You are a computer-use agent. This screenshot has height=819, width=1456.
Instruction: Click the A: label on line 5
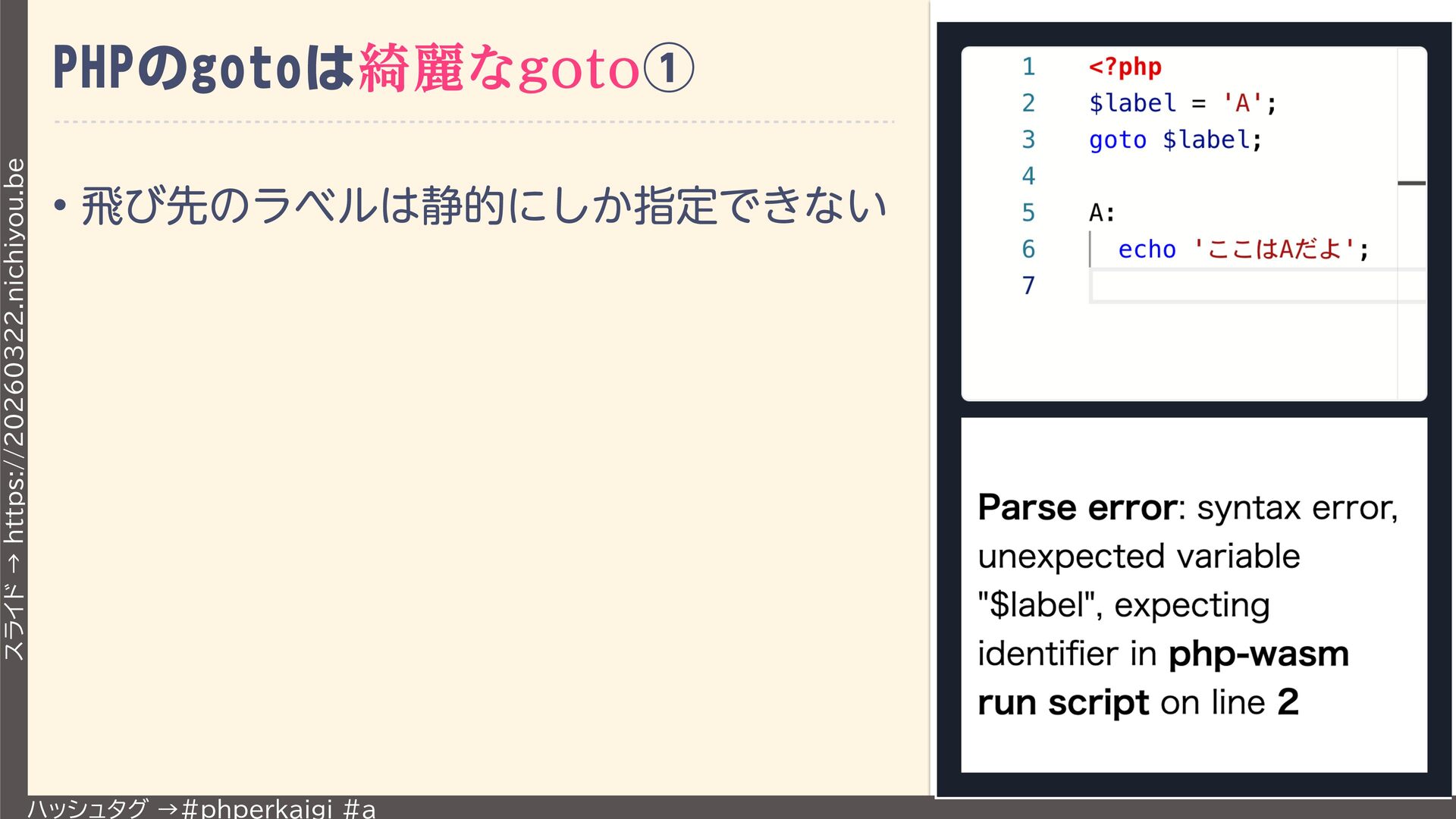1102,213
